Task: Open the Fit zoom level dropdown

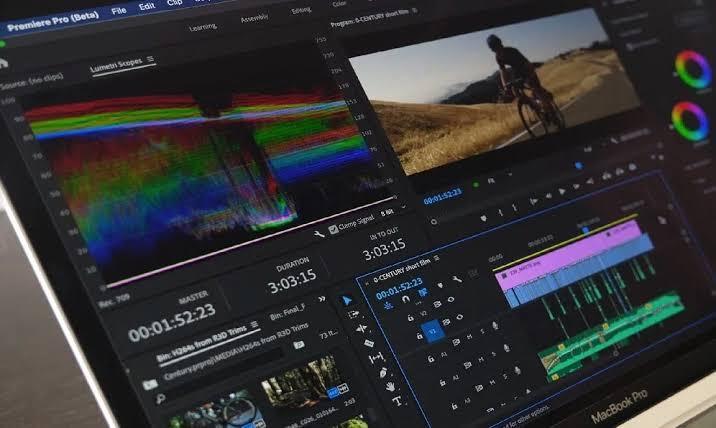Action: click(x=498, y=179)
